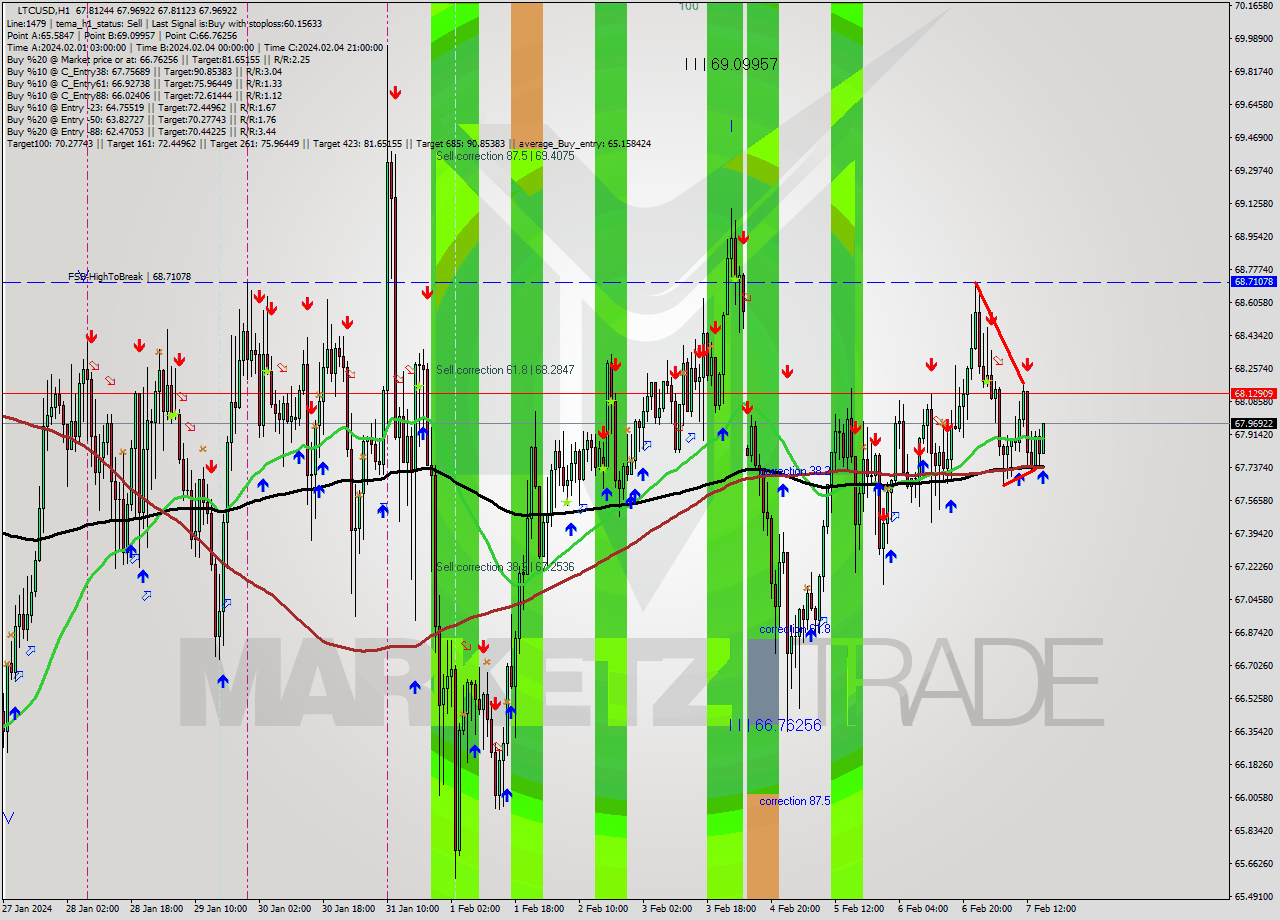Click the '31 Jan 10:00' time axis label

pyautogui.click(x=413, y=909)
